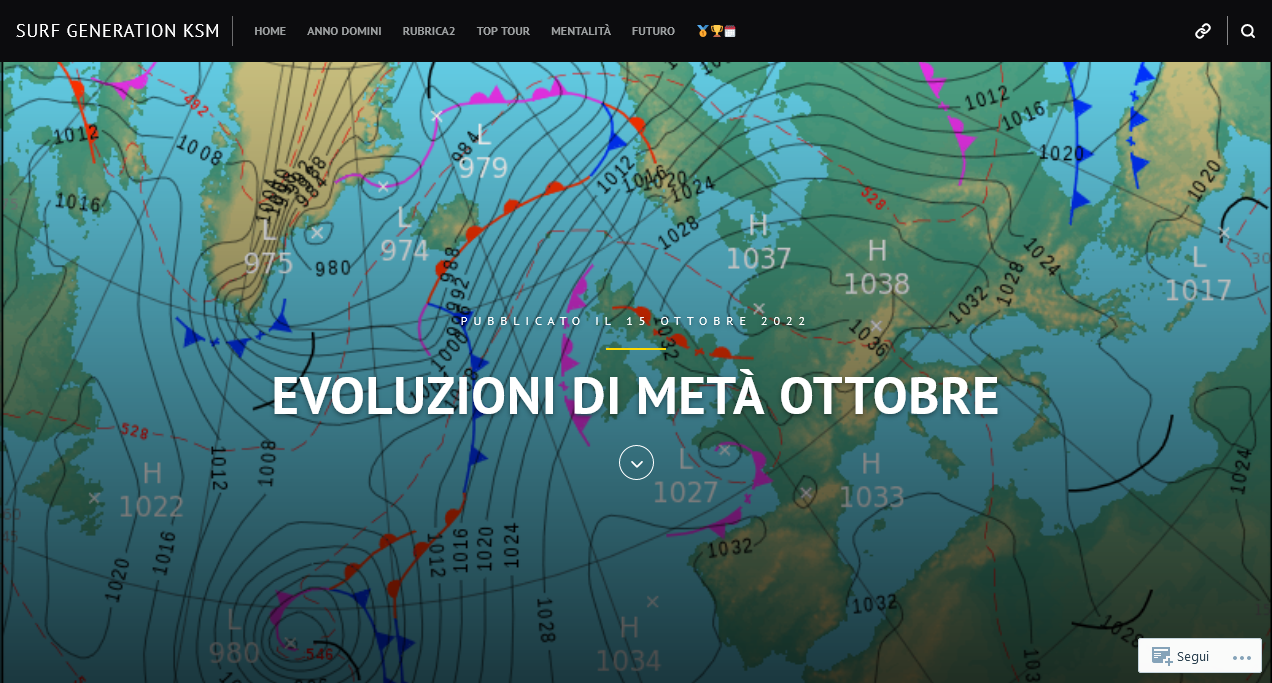
Task: Click the trophy emoji in navigation
Action: click(x=716, y=31)
